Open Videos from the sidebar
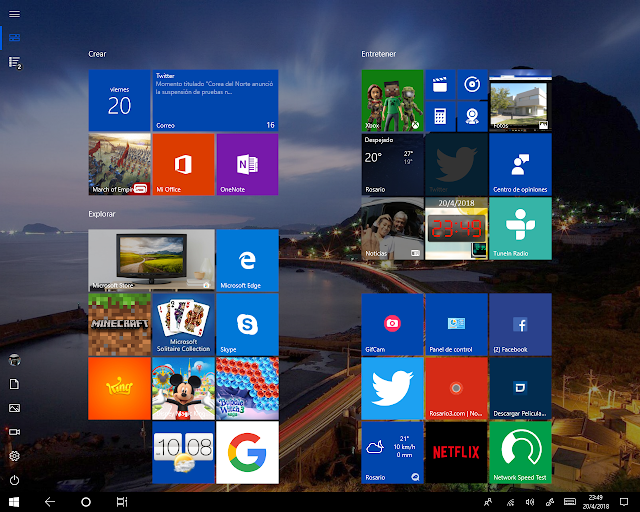Viewport: 640px width, 512px height. [14, 432]
